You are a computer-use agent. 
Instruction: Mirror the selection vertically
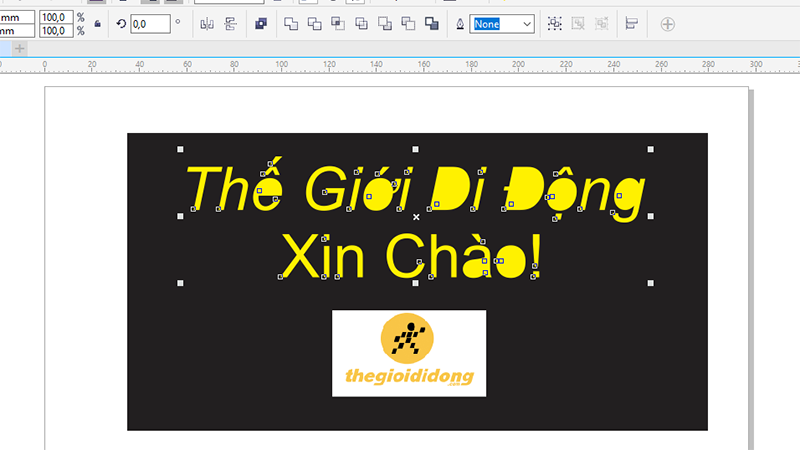pyautogui.click(x=231, y=24)
